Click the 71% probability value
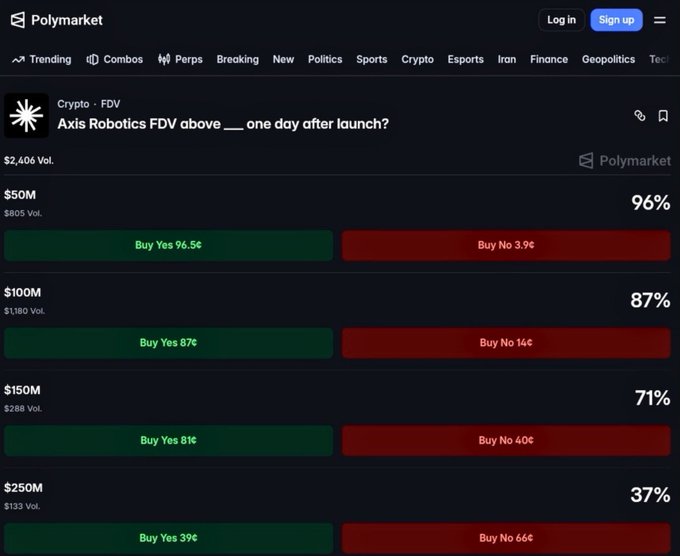Viewport: 680px width, 556px height. pos(652,398)
